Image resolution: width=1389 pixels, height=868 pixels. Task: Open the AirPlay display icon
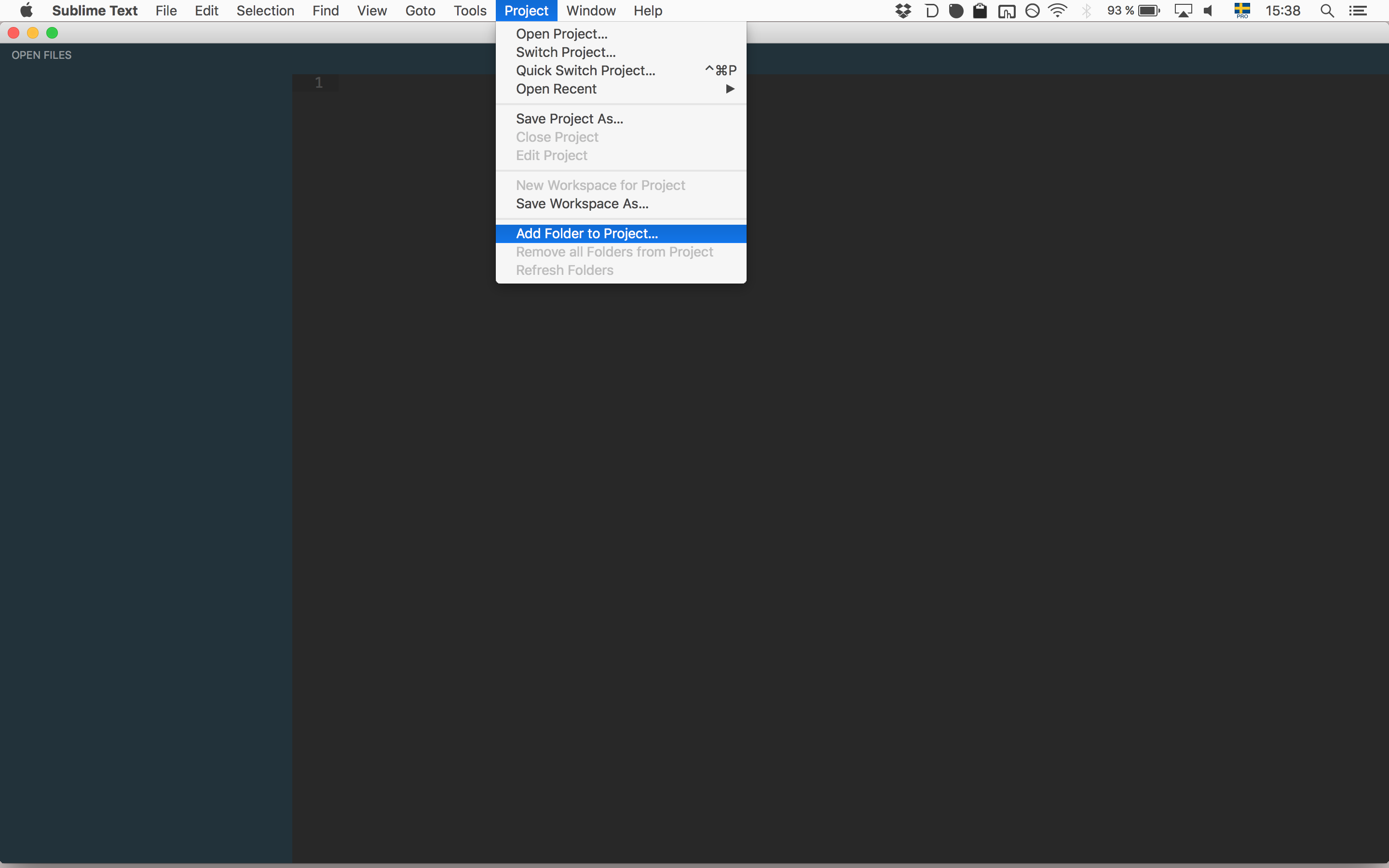[1183, 11]
